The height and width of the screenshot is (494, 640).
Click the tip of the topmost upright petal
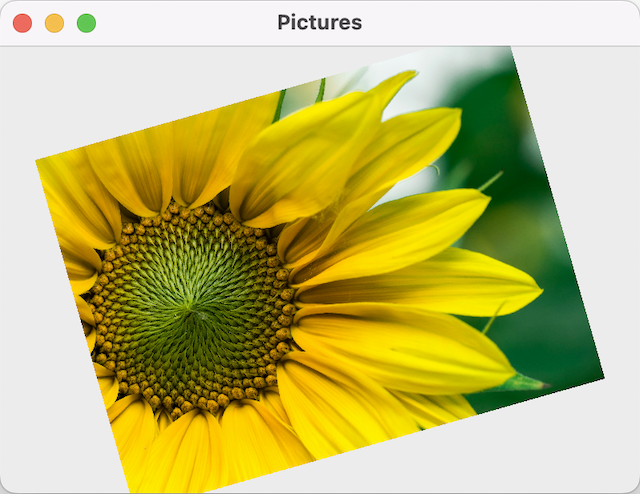click(408, 75)
